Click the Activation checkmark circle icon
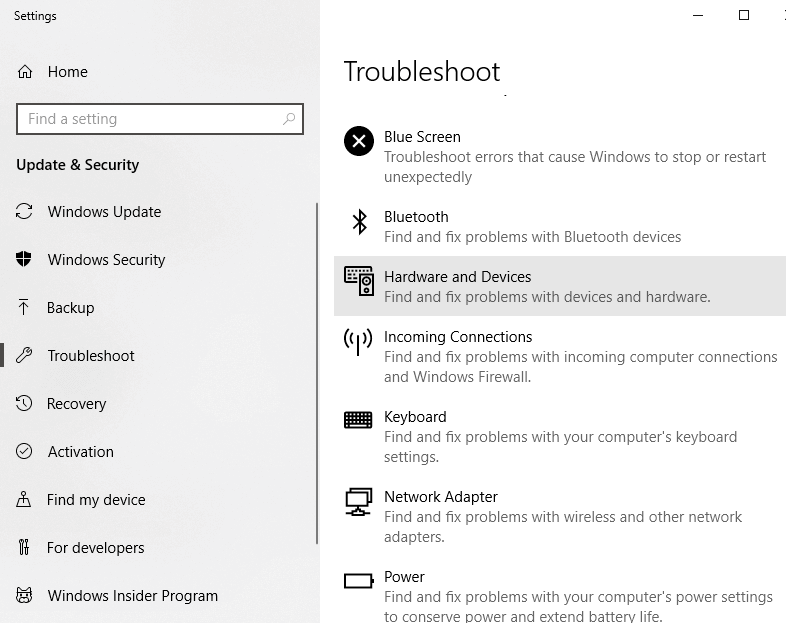The height and width of the screenshot is (623, 786). [x=25, y=452]
